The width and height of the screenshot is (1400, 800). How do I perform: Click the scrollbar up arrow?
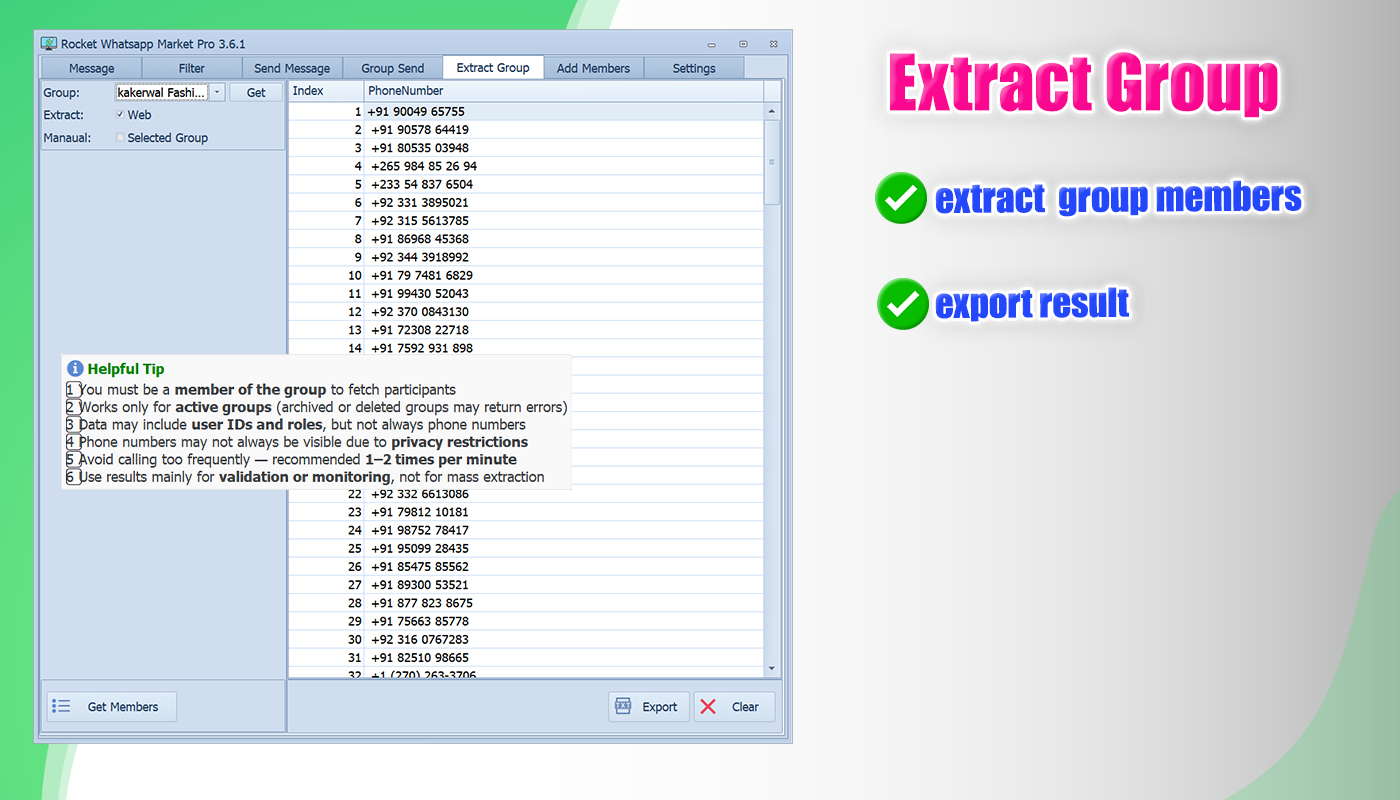[x=772, y=111]
